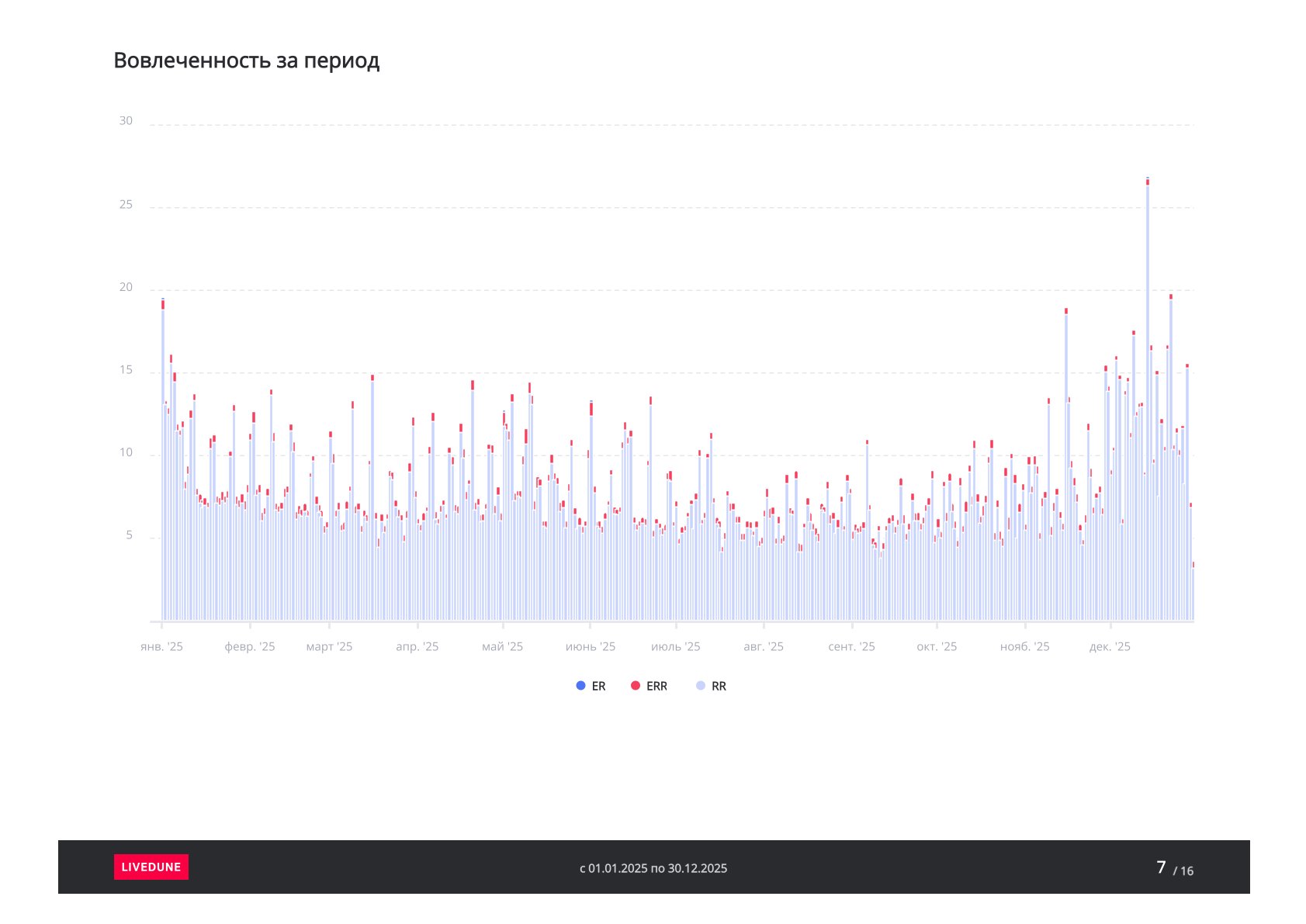The width and height of the screenshot is (1306, 924).
Task: Click the report date range text
Action: (x=653, y=868)
